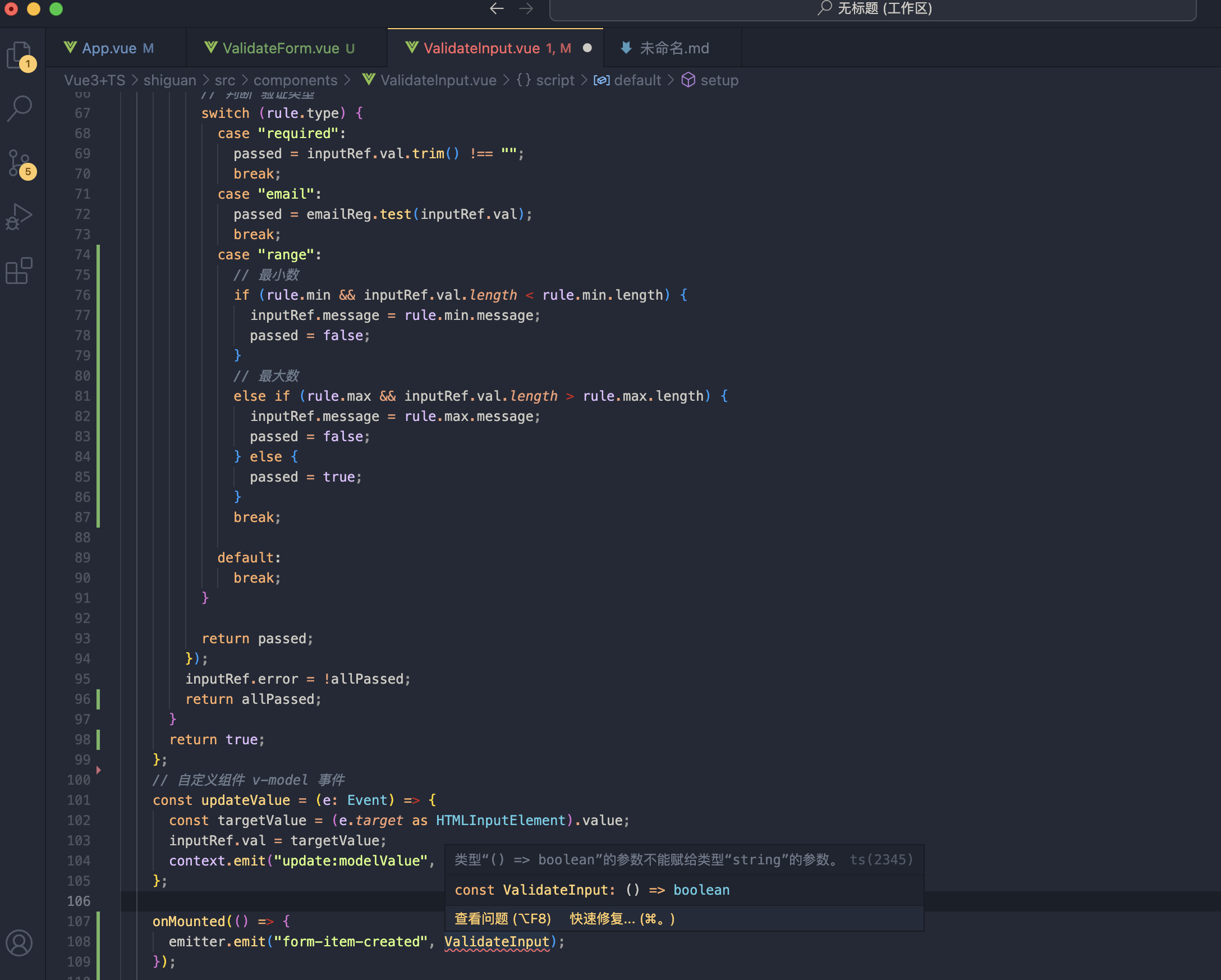Open the default breadcrumb symbol list

[627, 80]
